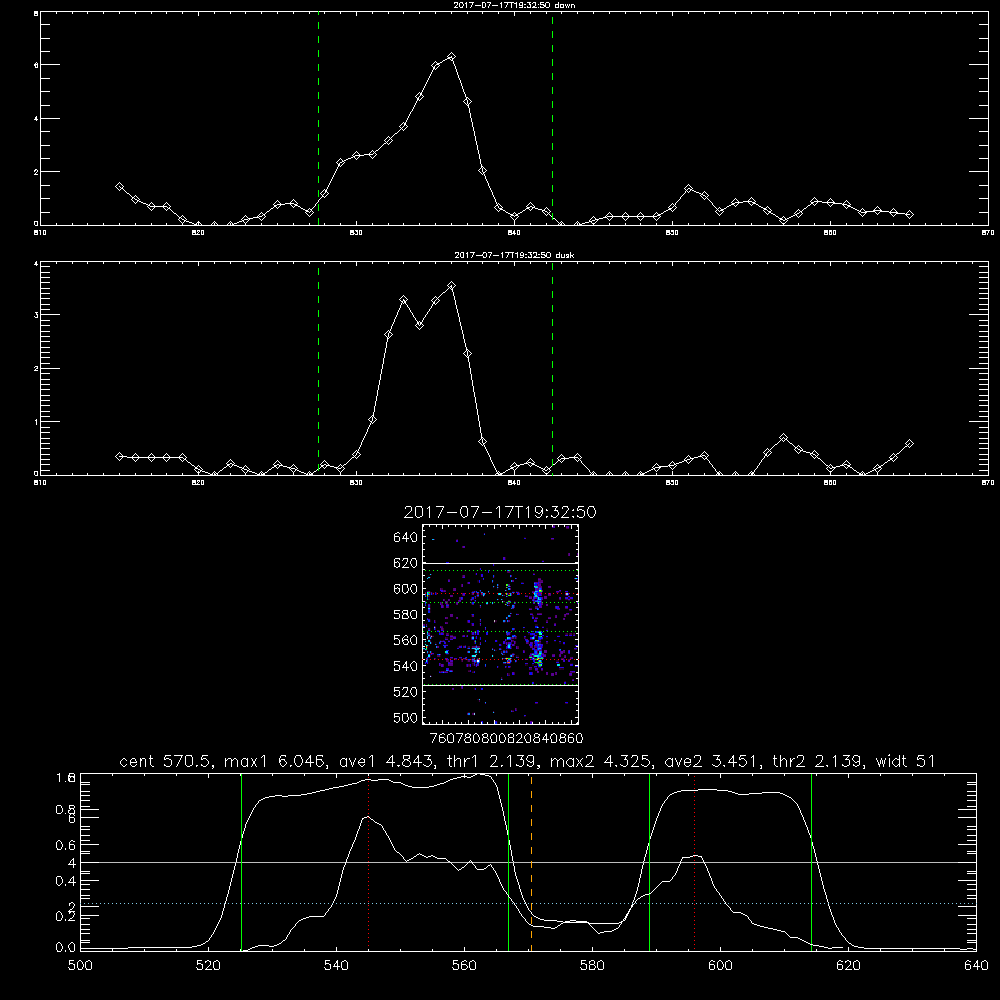1000x1000 pixels.
Task: Click the 520 label on heat map y-axis
Action: 406,692
